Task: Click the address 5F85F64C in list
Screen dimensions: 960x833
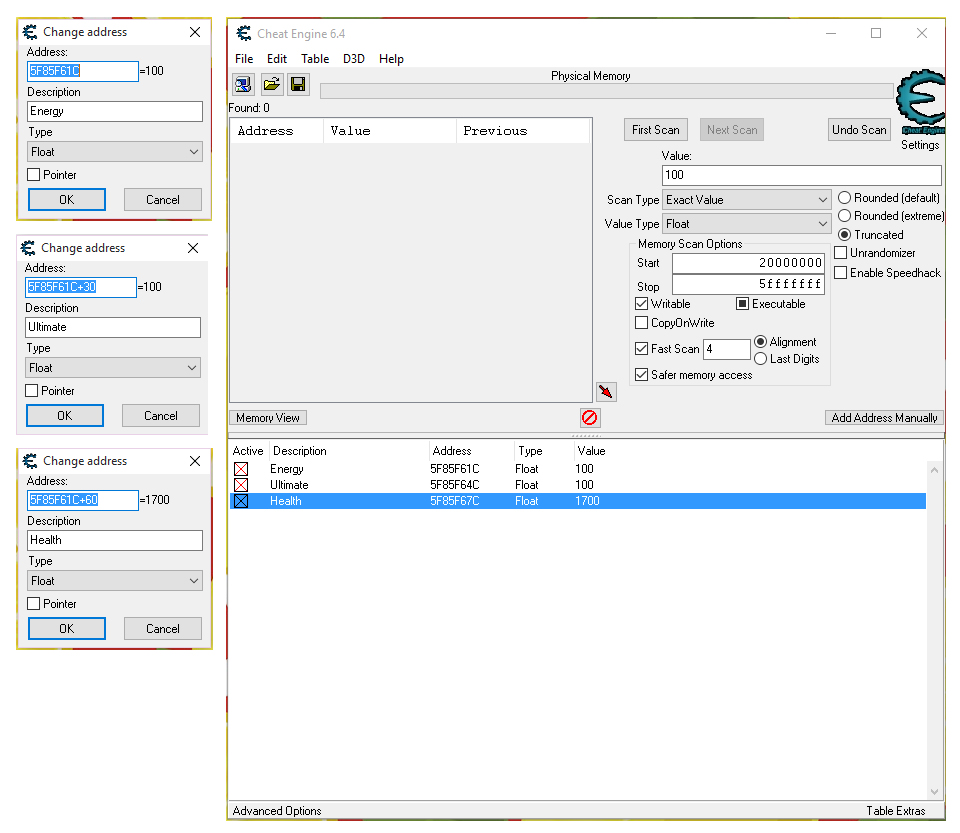Action: (x=454, y=485)
